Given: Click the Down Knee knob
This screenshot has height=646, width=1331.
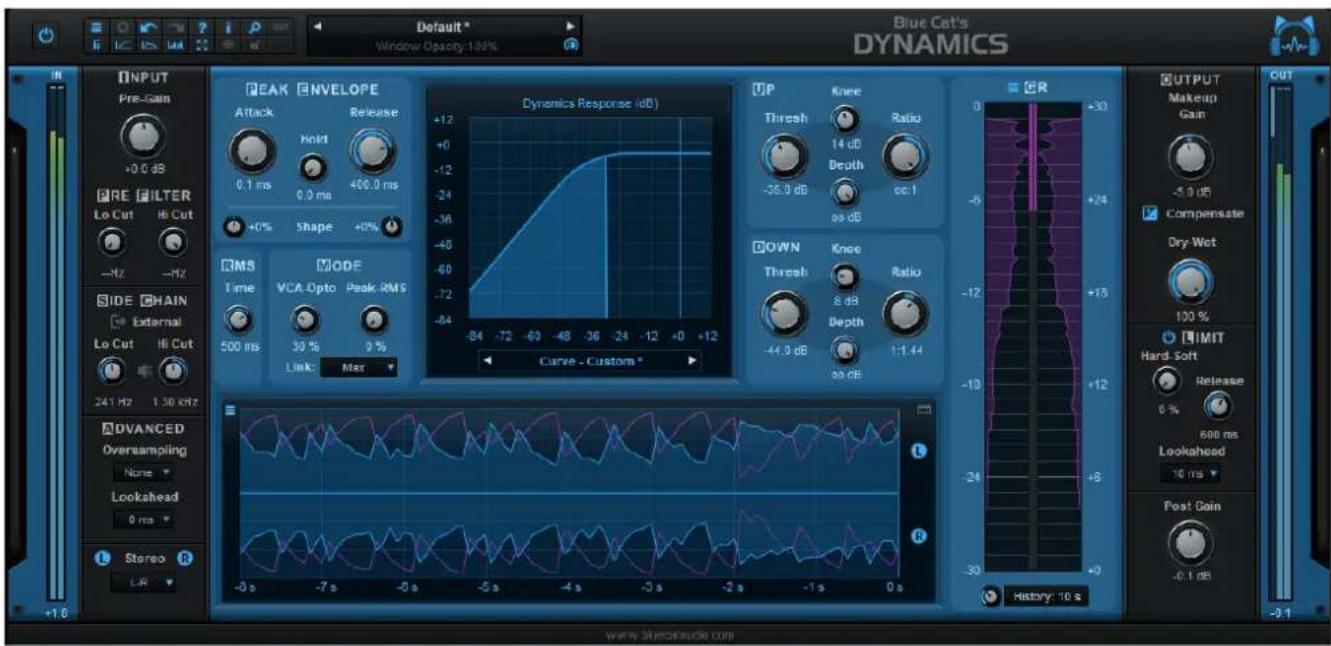Looking at the screenshot, I should click(x=846, y=277).
